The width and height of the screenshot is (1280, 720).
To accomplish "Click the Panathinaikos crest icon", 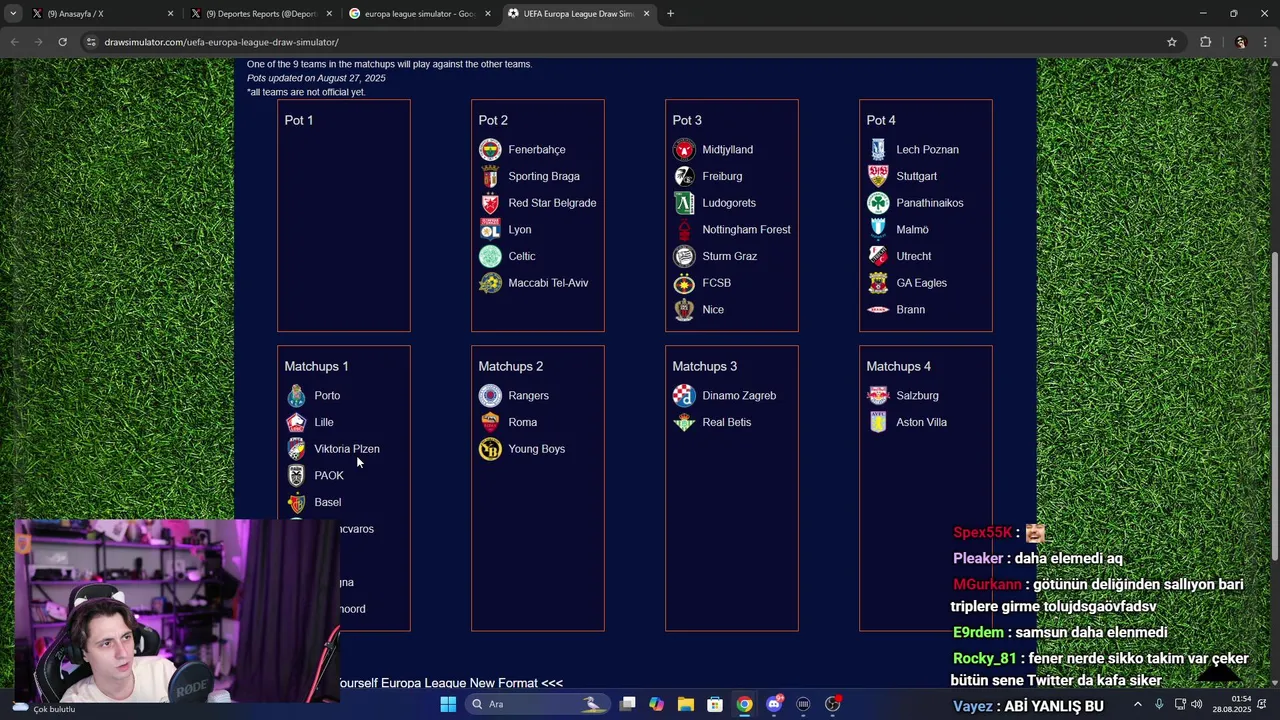I will tap(878, 203).
